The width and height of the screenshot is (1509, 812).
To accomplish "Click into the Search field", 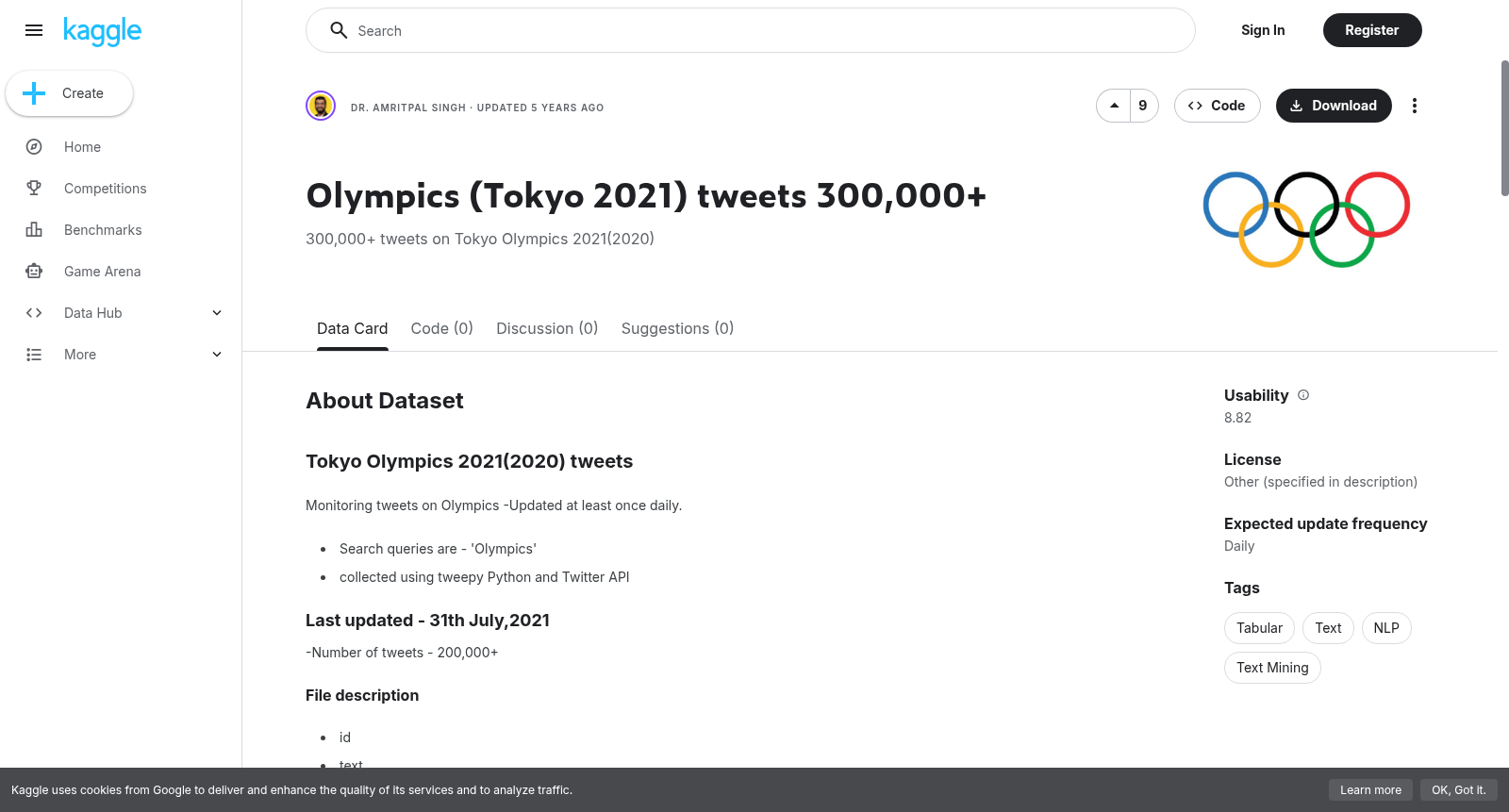I will point(751,30).
